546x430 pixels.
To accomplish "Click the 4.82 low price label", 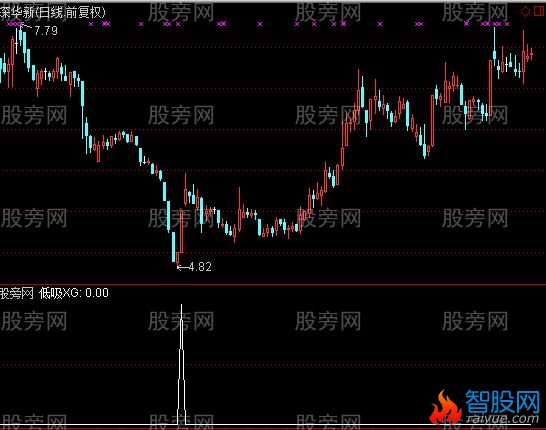I will coord(200,267).
